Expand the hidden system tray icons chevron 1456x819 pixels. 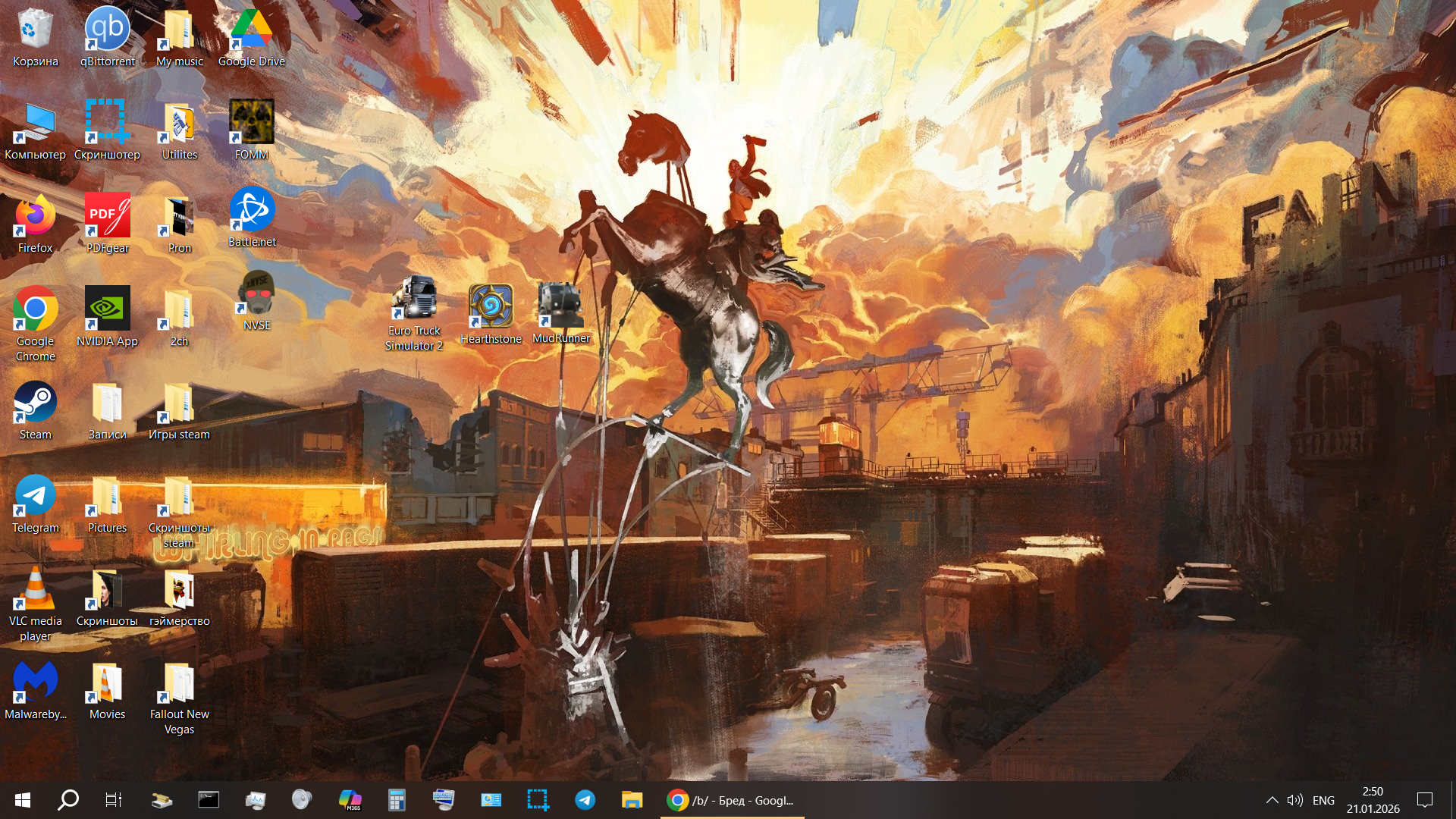click(x=1272, y=800)
